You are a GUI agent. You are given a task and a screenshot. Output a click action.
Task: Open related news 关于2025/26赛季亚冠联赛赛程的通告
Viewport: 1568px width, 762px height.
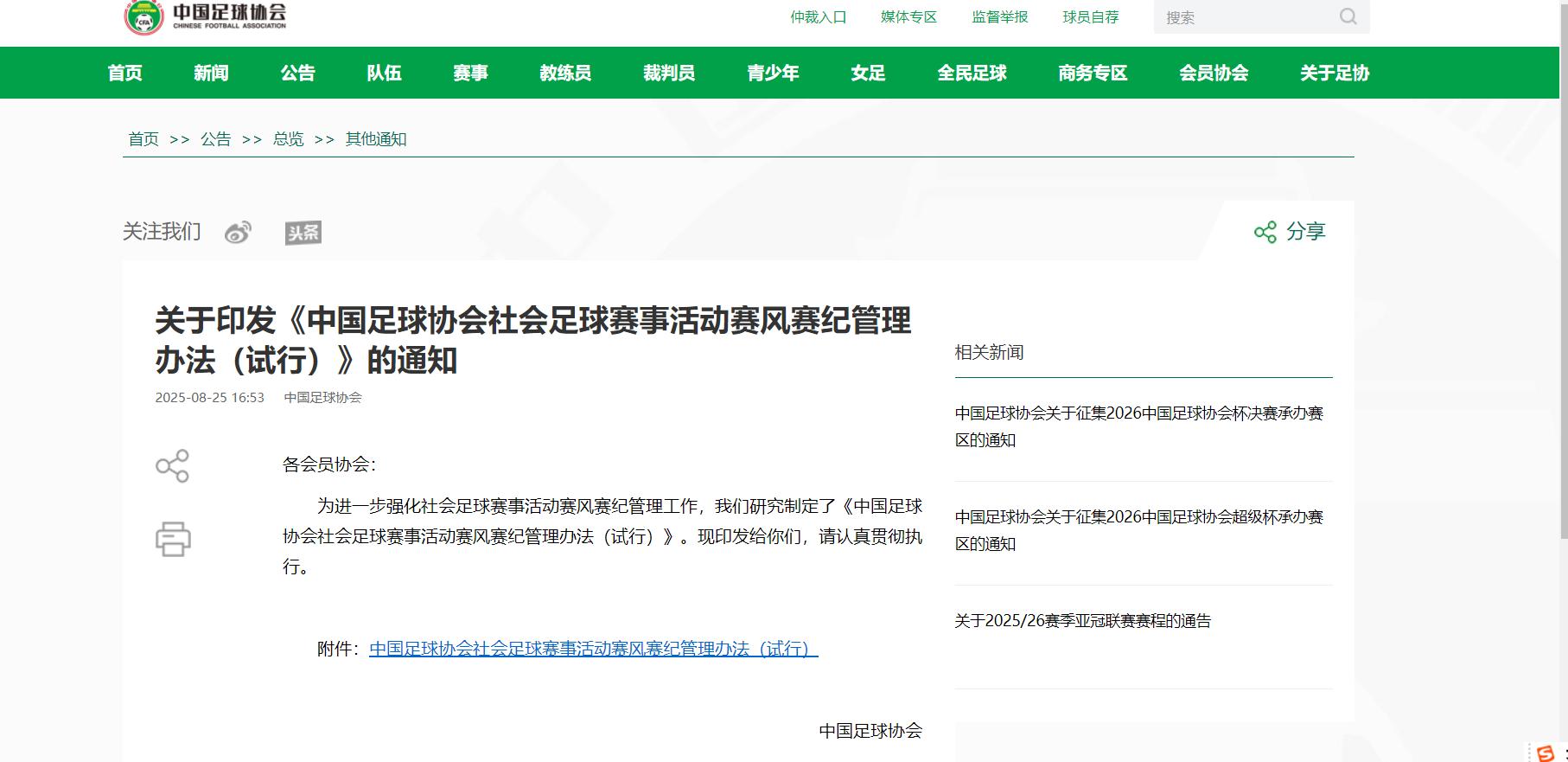coord(1083,621)
